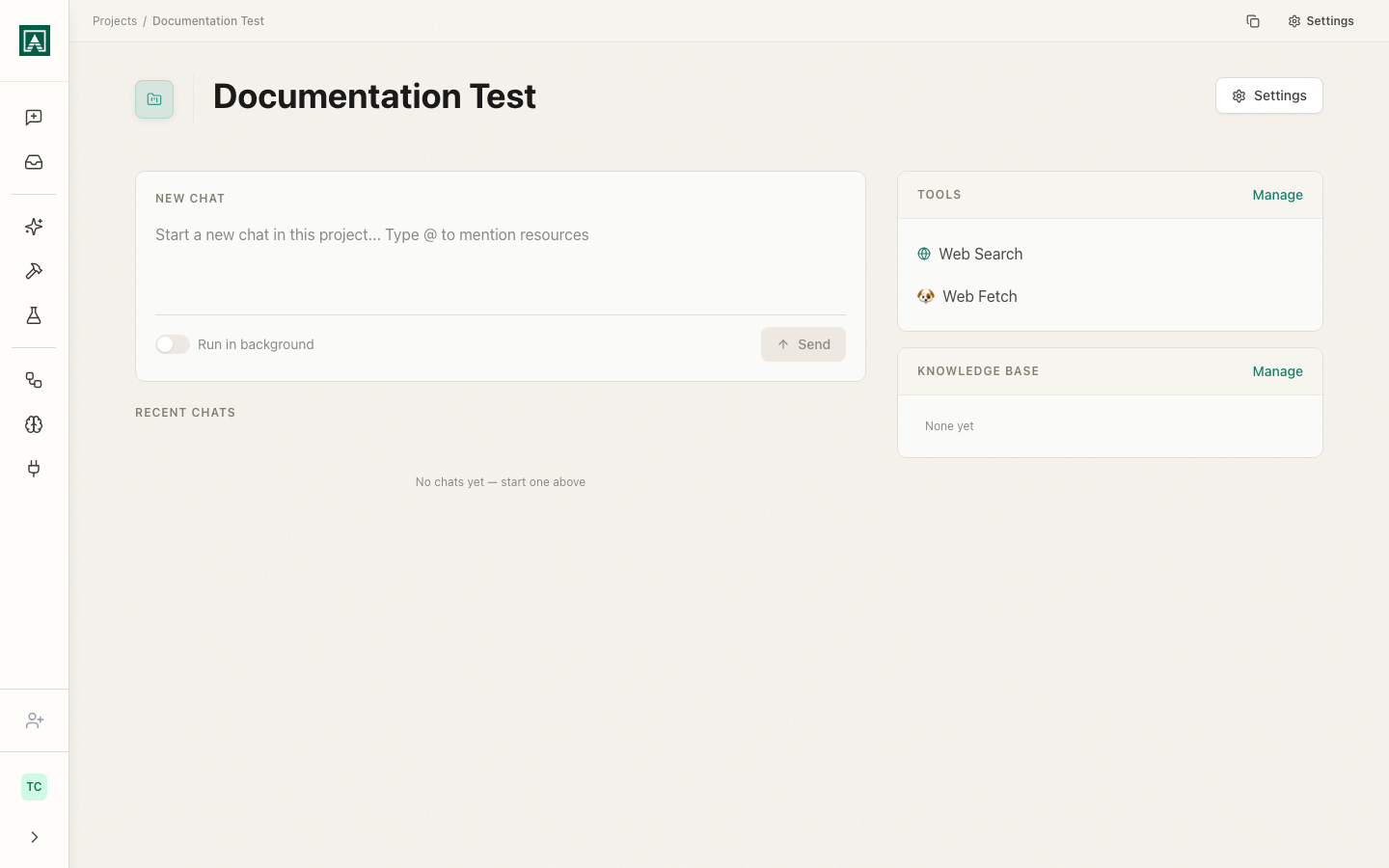The image size is (1389, 868).
Task: Toggle the Run in background switch
Action: [173, 344]
